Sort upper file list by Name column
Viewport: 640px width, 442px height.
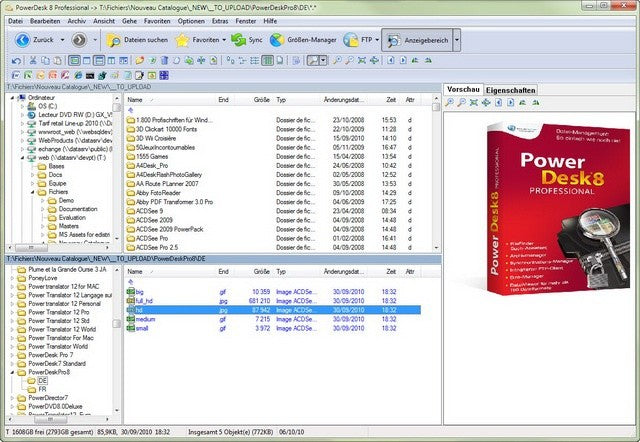[170, 100]
